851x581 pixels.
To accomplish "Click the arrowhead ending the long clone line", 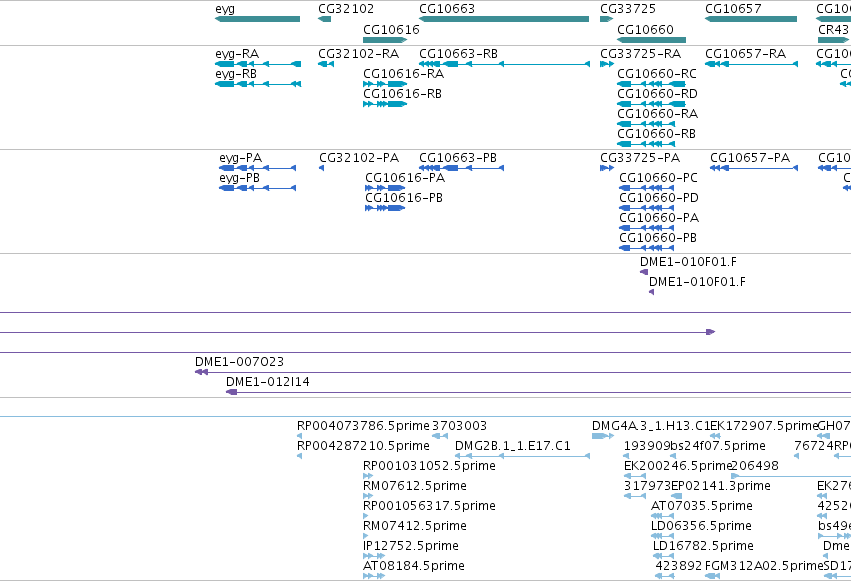I will (x=710, y=332).
